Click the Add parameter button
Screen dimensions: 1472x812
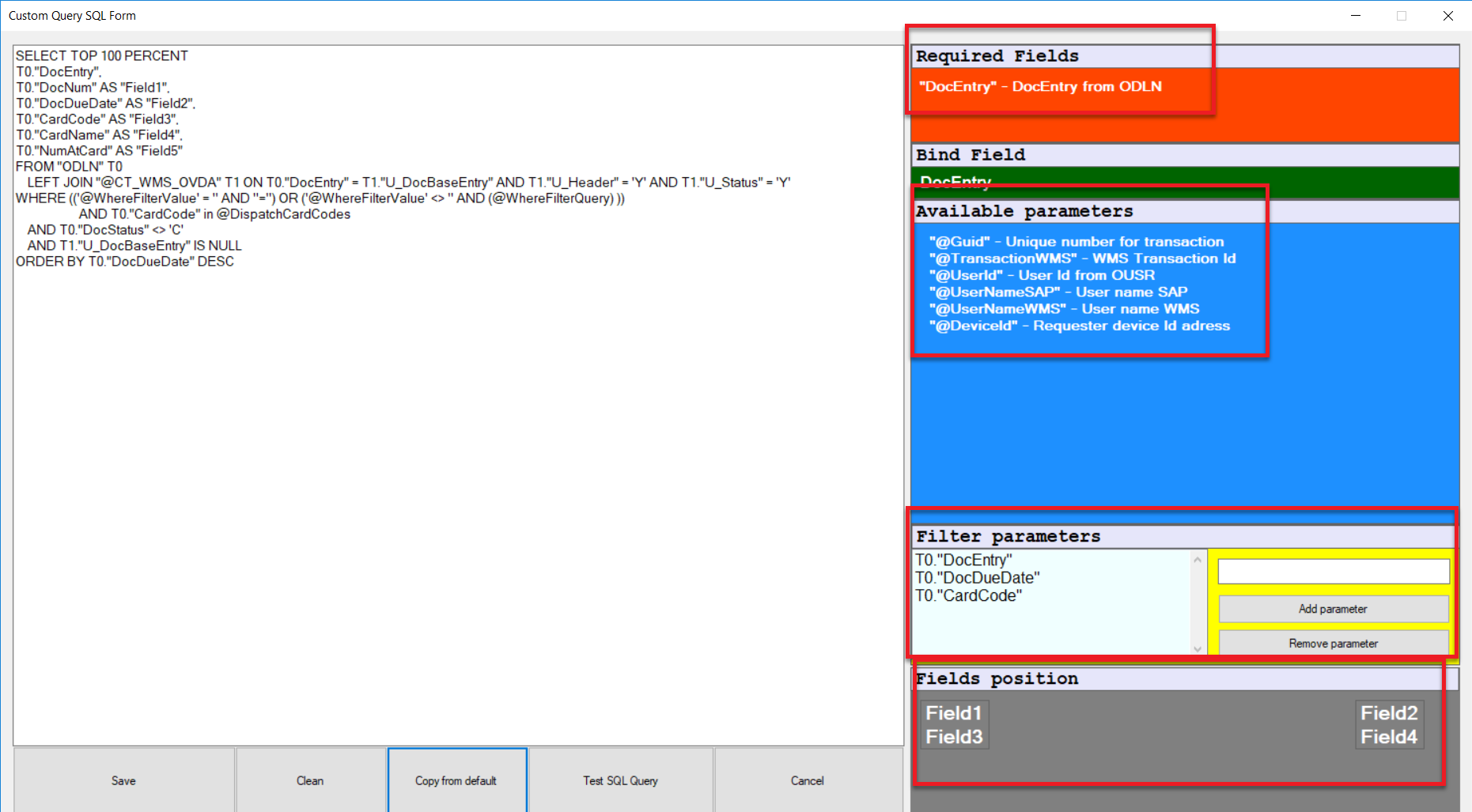click(x=1332, y=609)
